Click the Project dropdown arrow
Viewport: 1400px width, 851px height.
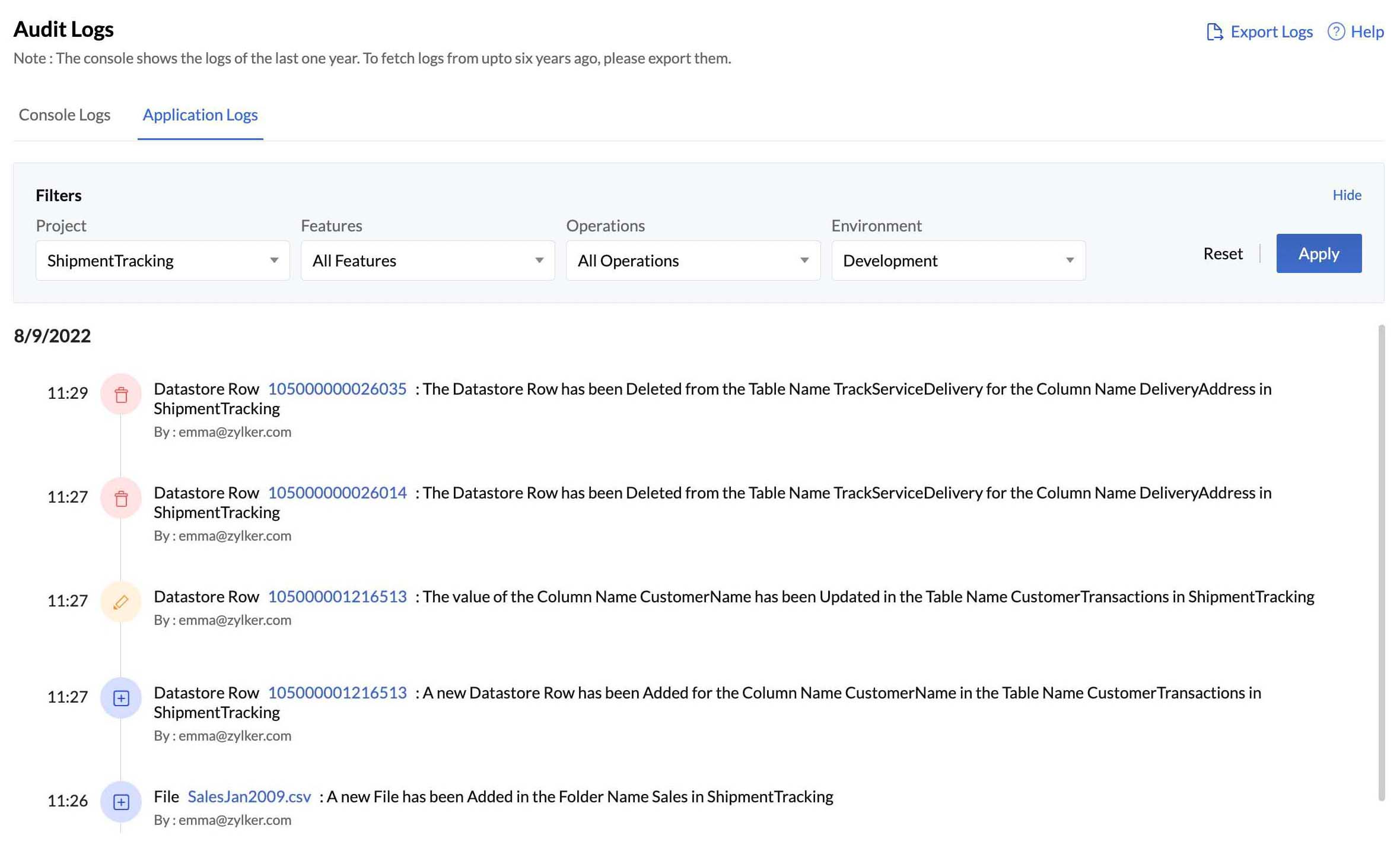[x=274, y=261]
